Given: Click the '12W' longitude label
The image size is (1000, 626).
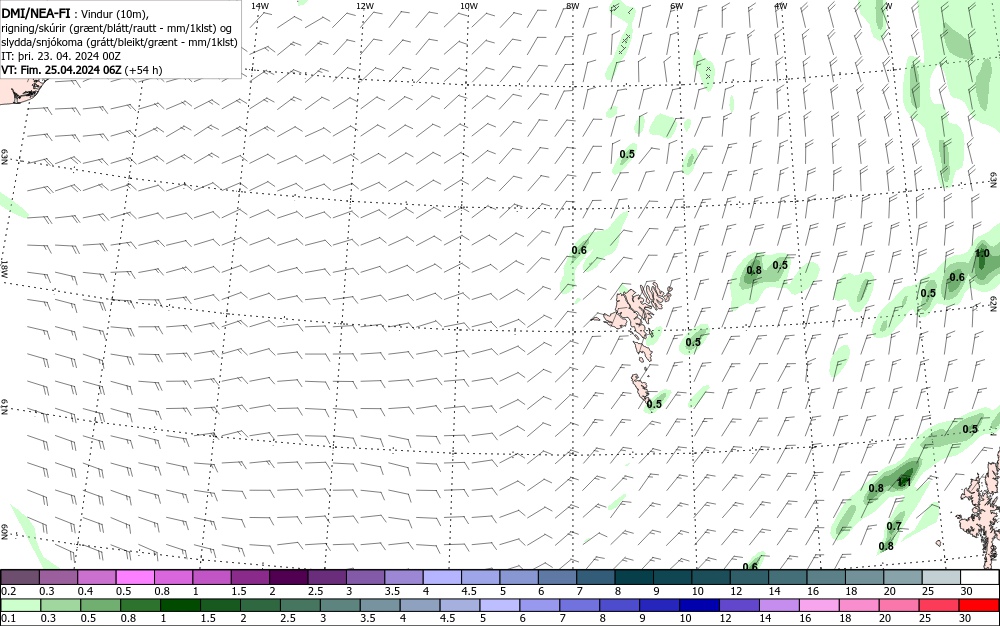Looking at the screenshot, I should tap(364, 6).
